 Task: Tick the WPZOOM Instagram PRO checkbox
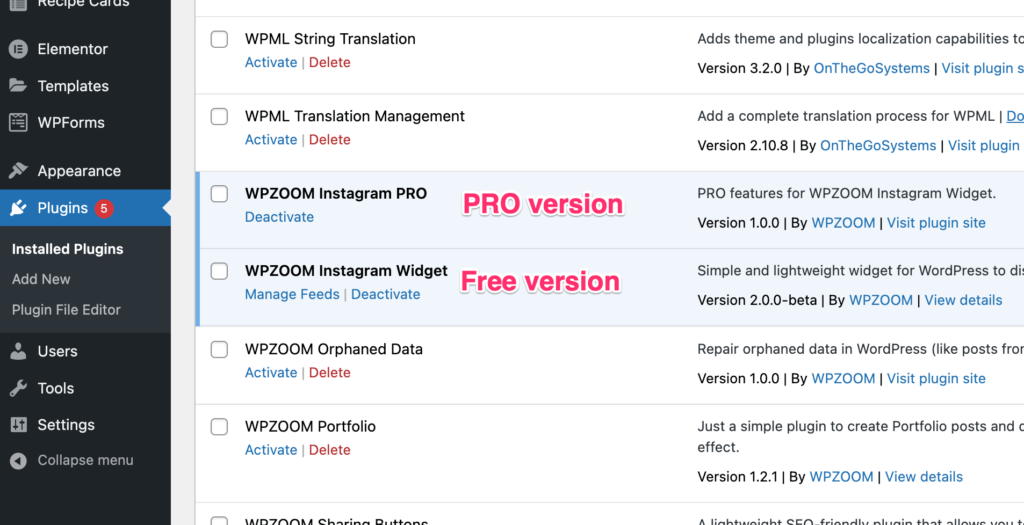pos(219,194)
